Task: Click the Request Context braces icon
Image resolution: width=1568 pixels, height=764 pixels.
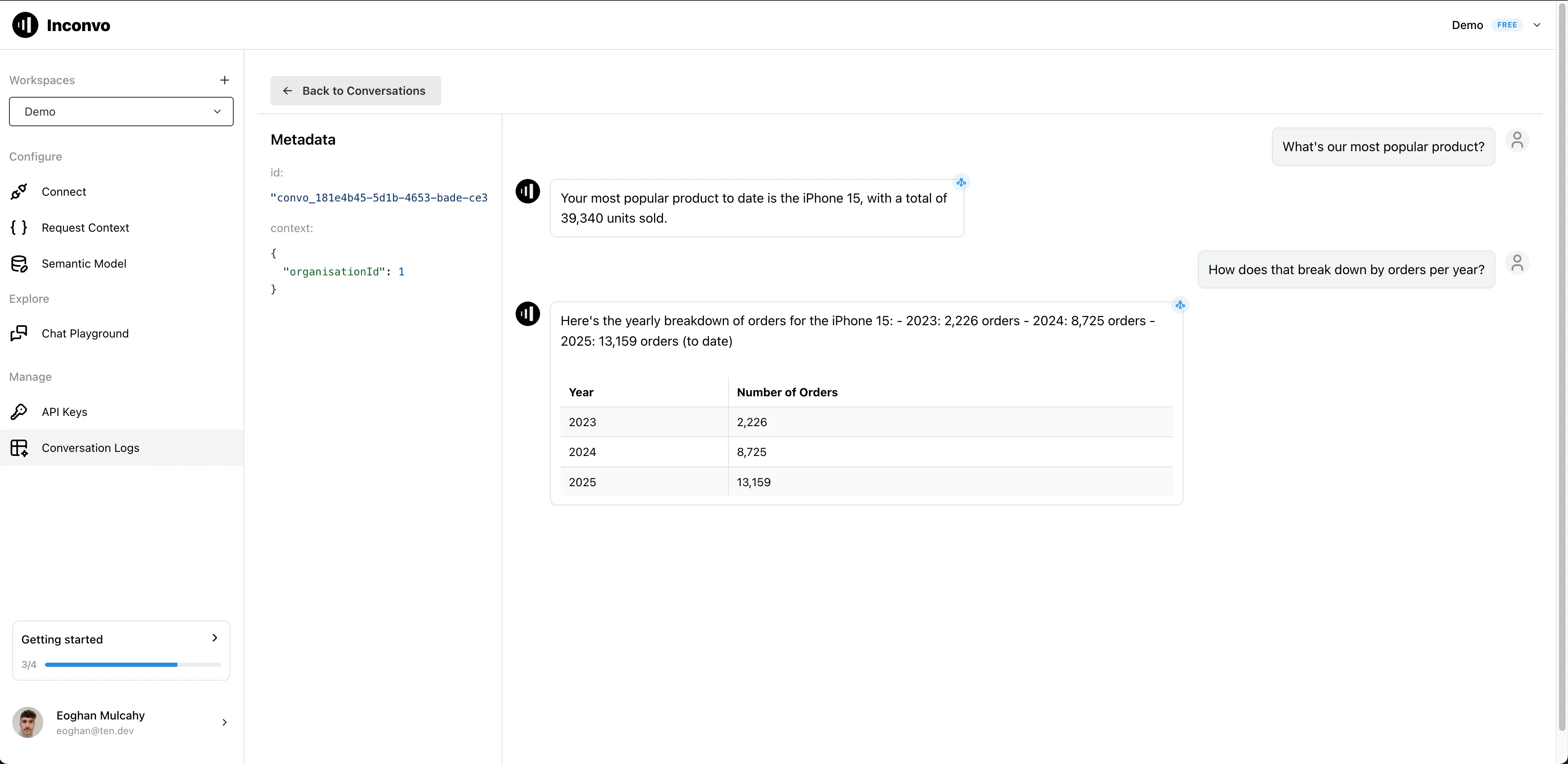Action: (x=19, y=228)
